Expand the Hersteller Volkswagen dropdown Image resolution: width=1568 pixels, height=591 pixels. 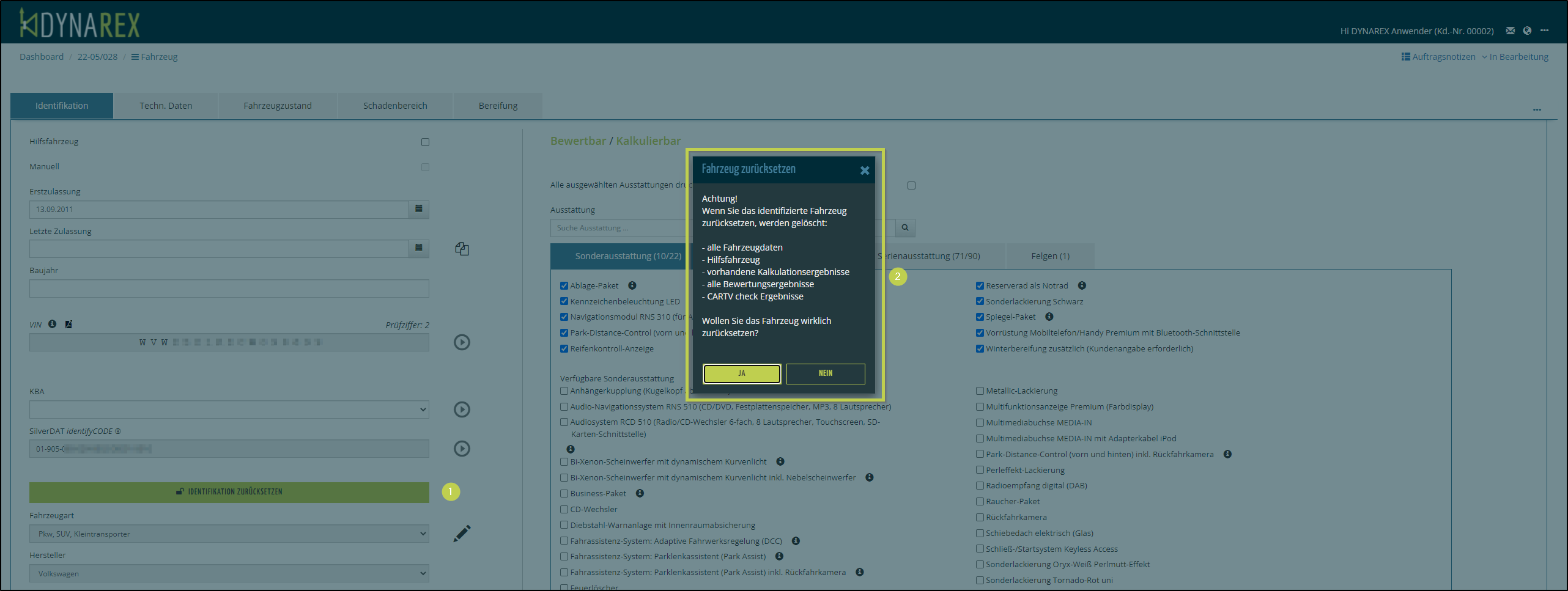(229, 573)
